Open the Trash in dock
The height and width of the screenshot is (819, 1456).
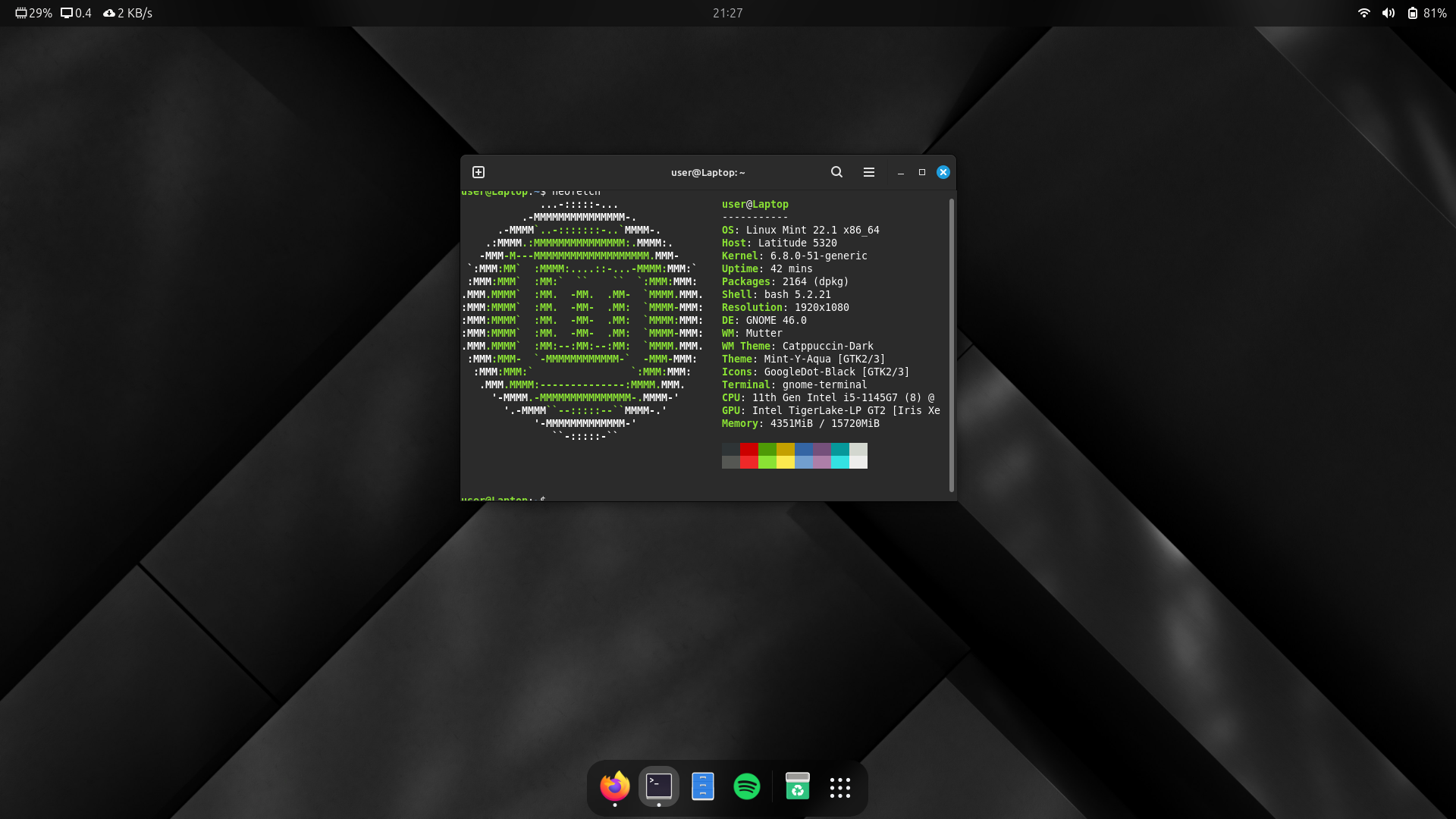click(x=797, y=786)
